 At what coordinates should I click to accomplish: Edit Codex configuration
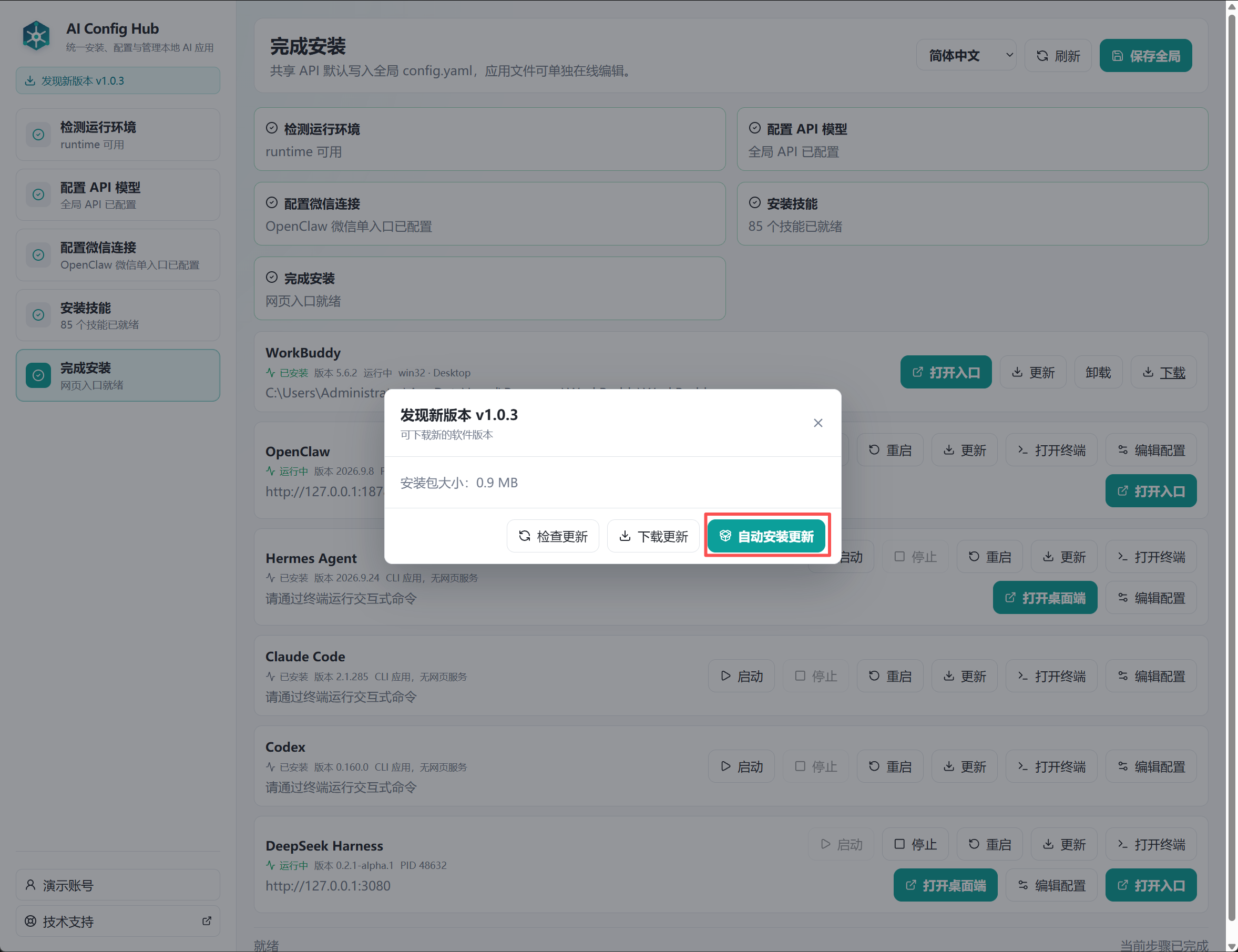1151,766
